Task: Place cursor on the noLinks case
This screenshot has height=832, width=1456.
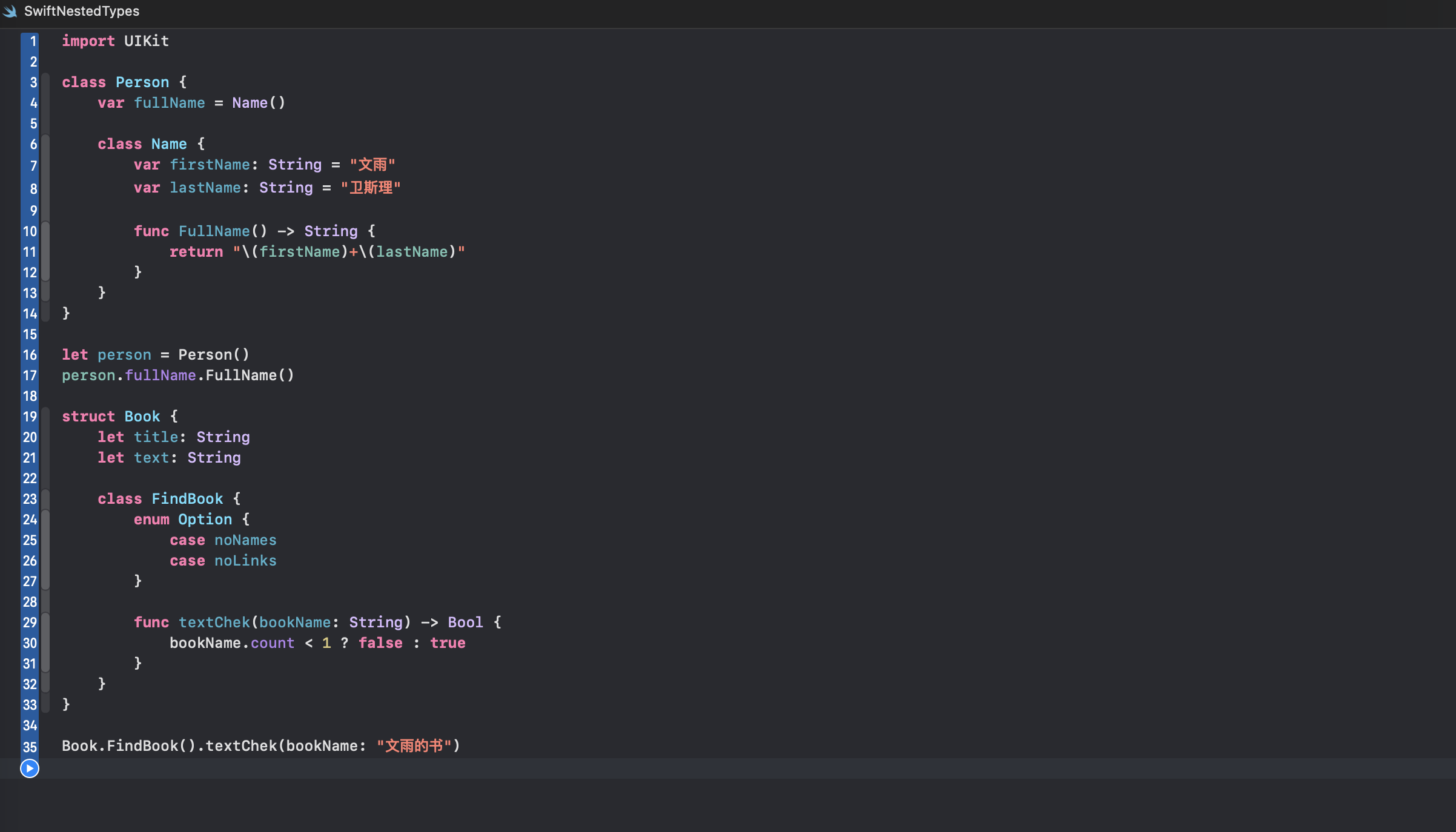Action: click(245, 561)
